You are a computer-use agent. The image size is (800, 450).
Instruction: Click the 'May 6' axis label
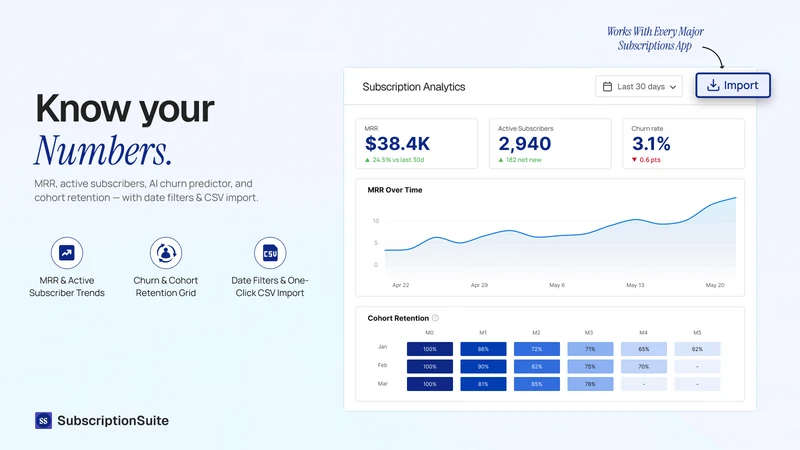pos(557,285)
